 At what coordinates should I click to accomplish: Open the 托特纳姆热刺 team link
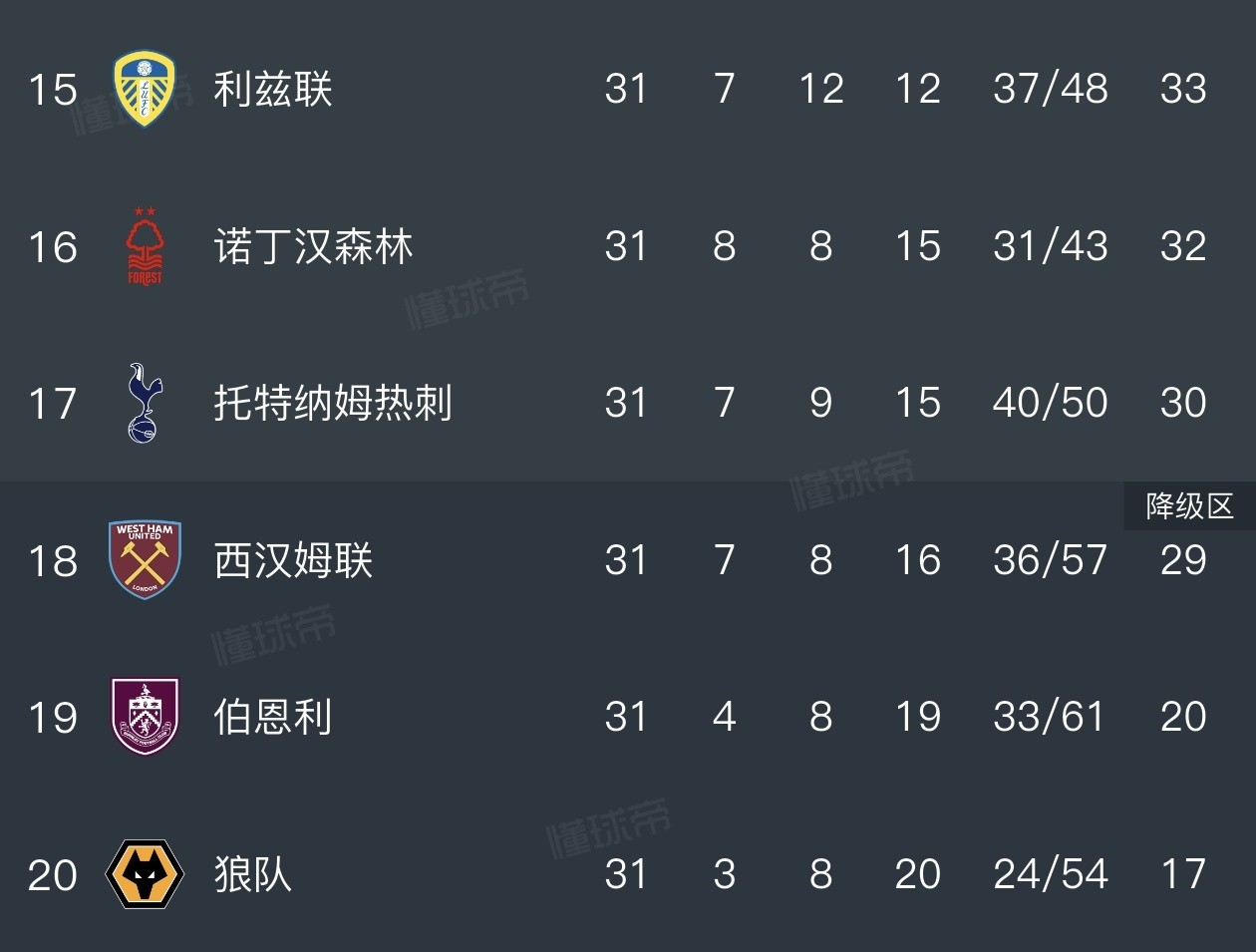333,403
